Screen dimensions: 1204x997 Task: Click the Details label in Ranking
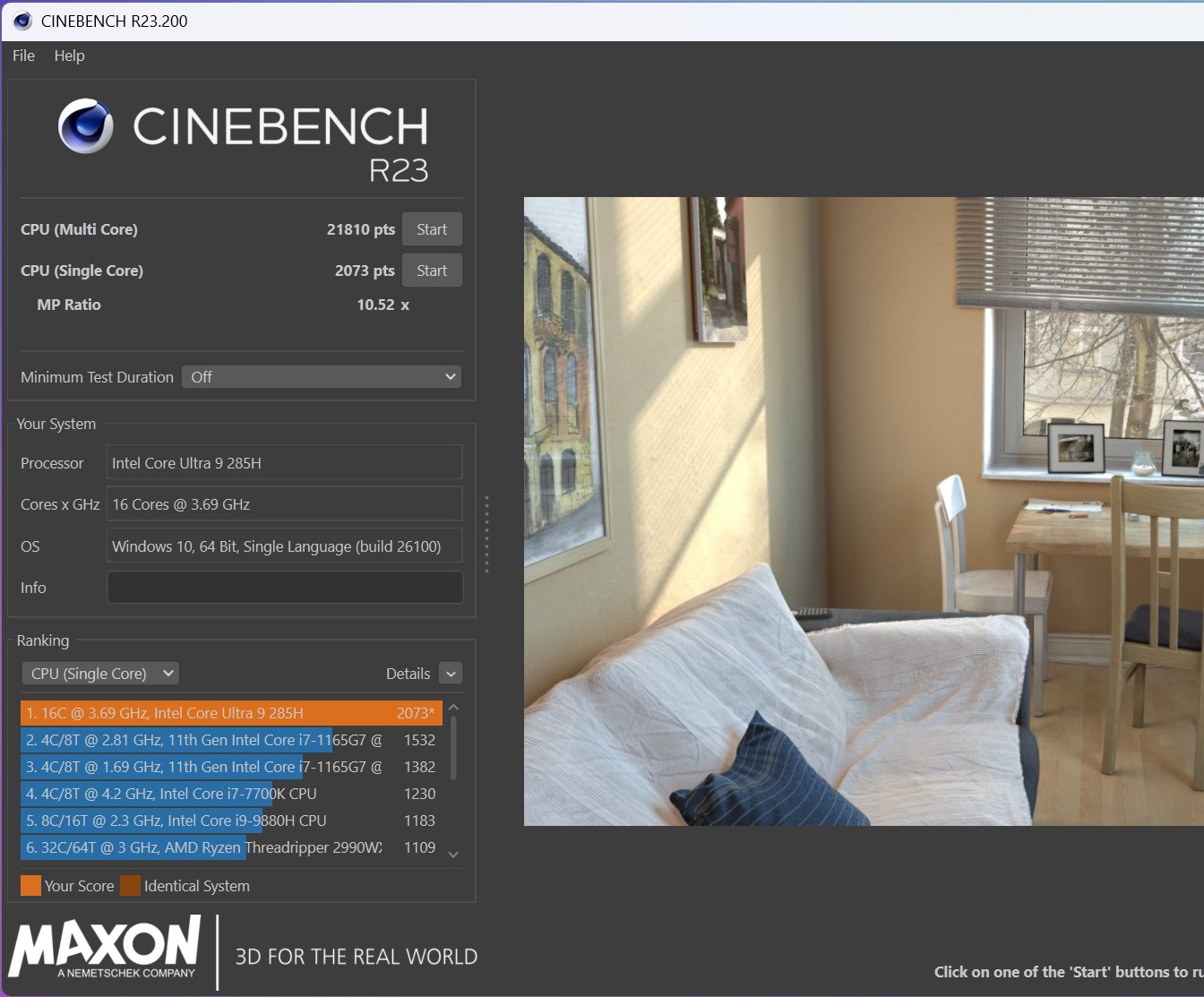click(x=408, y=674)
